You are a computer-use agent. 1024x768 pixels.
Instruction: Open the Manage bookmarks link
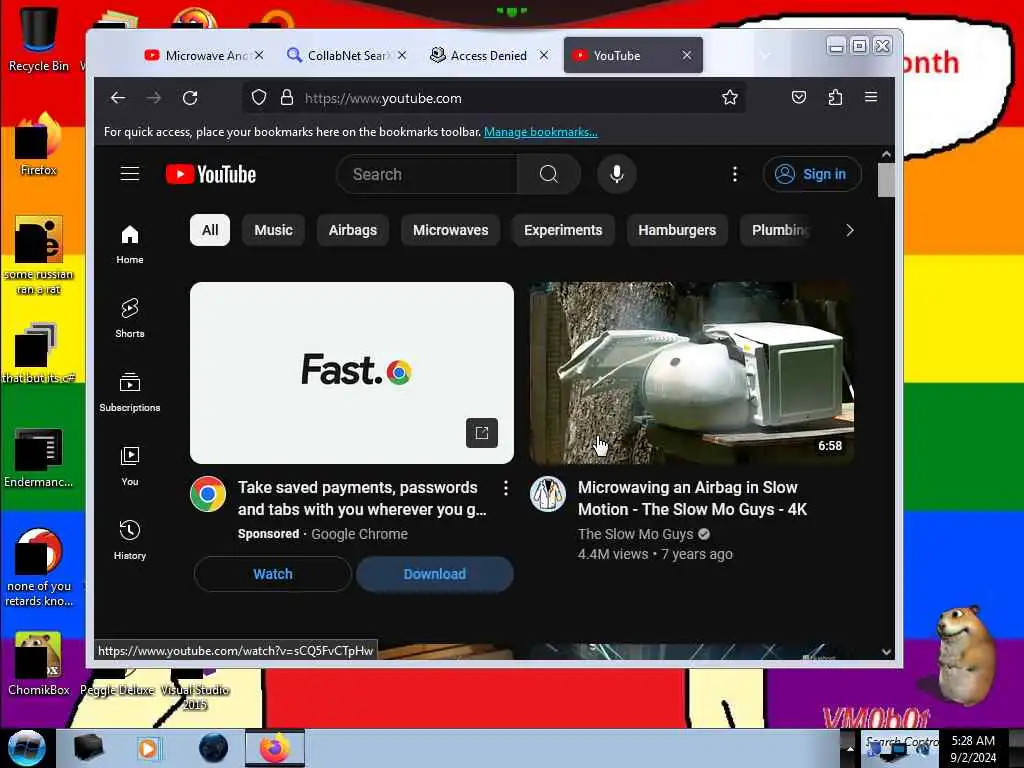(541, 132)
